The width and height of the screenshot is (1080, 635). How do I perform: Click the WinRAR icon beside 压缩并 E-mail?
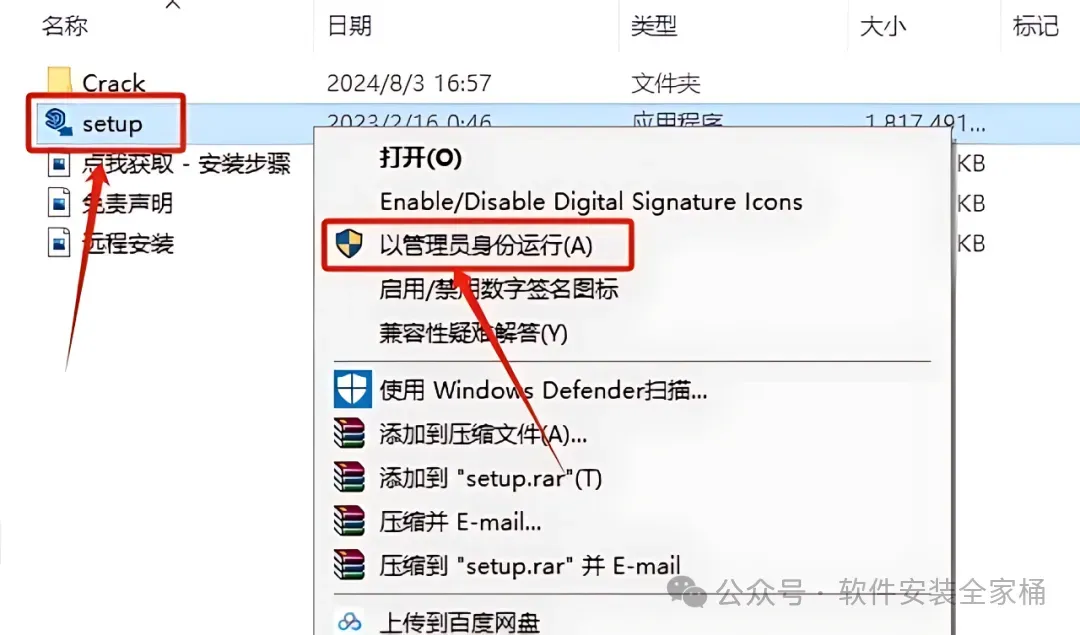tap(349, 521)
